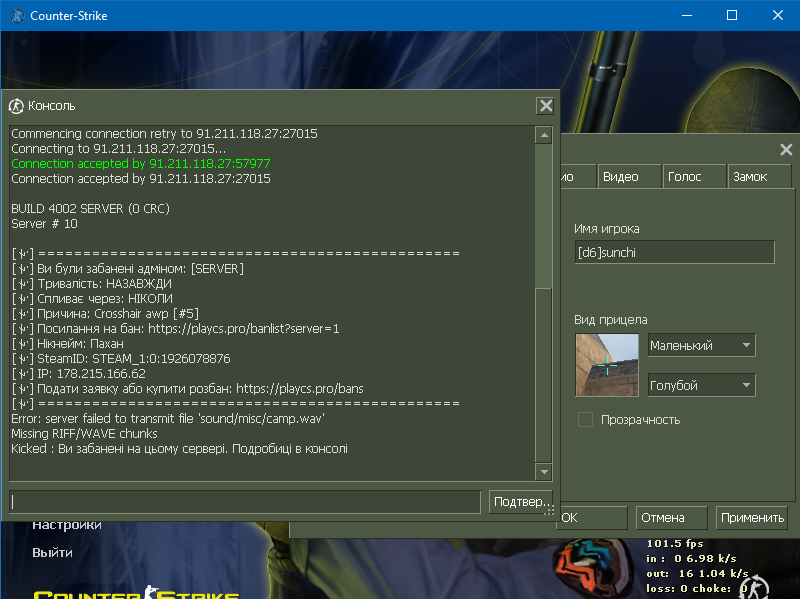Click OK in the options dialog

[592, 518]
